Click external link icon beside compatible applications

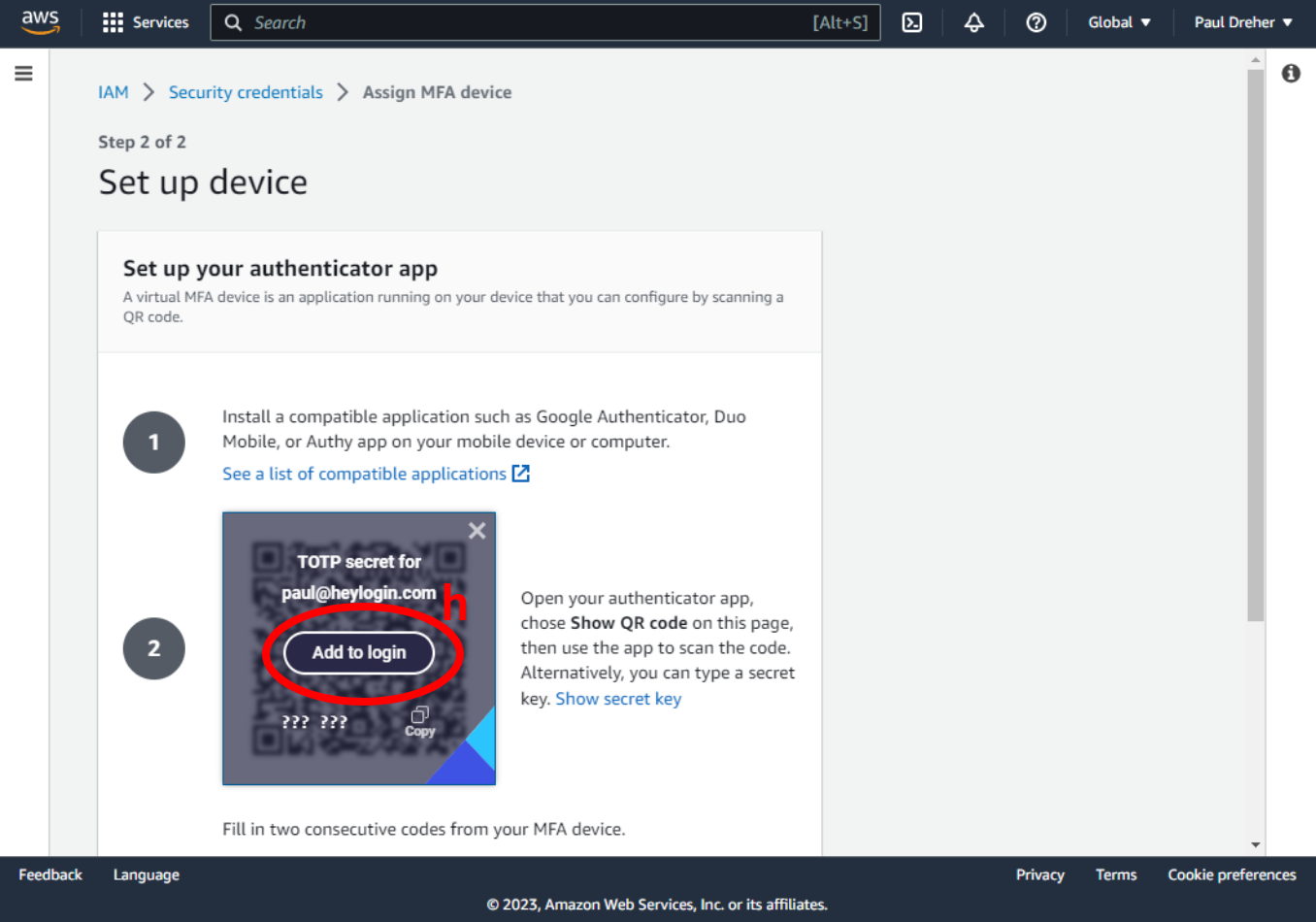[x=521, y=474]
